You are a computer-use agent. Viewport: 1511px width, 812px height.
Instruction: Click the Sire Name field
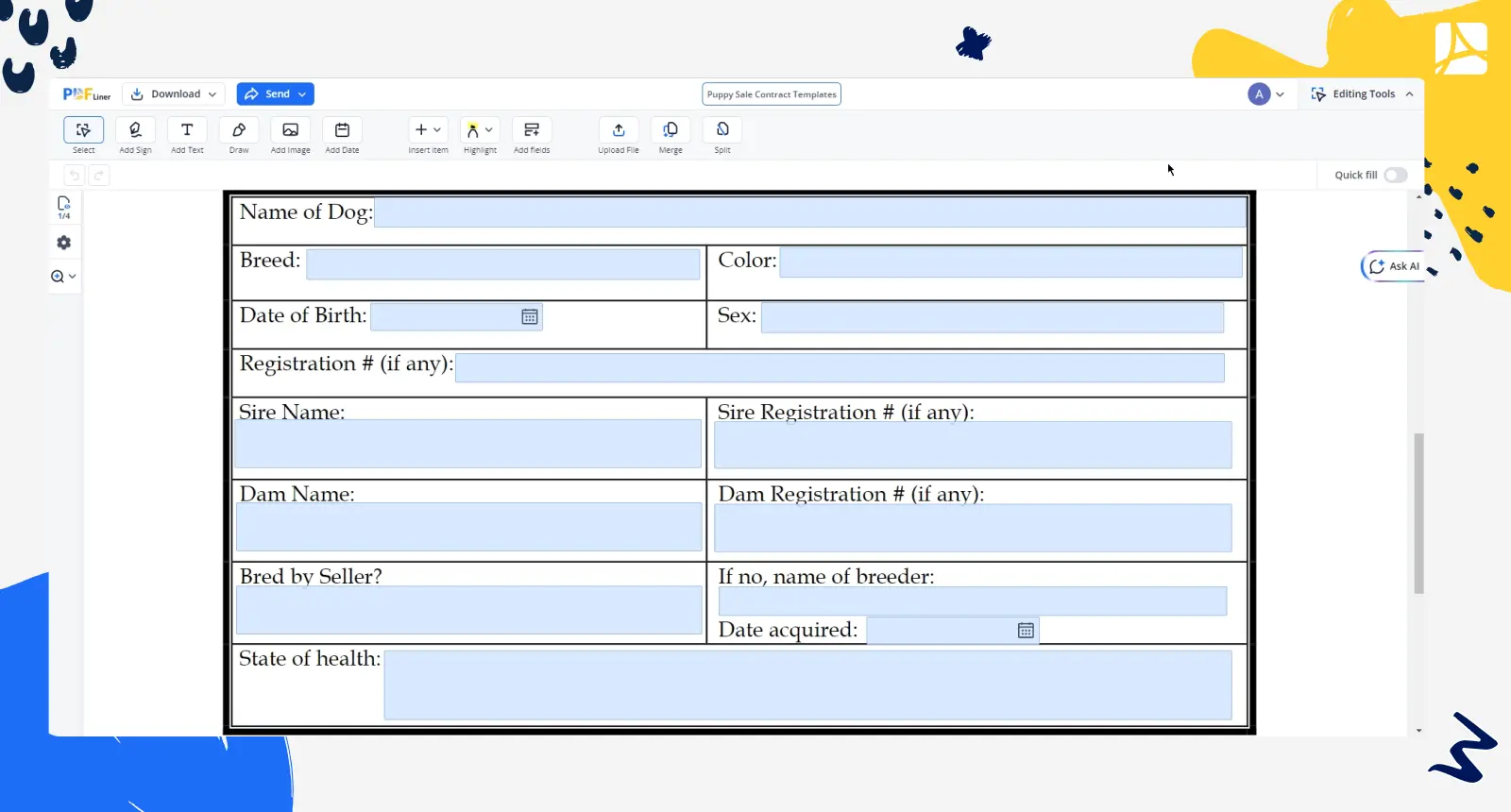coord(467,444)
